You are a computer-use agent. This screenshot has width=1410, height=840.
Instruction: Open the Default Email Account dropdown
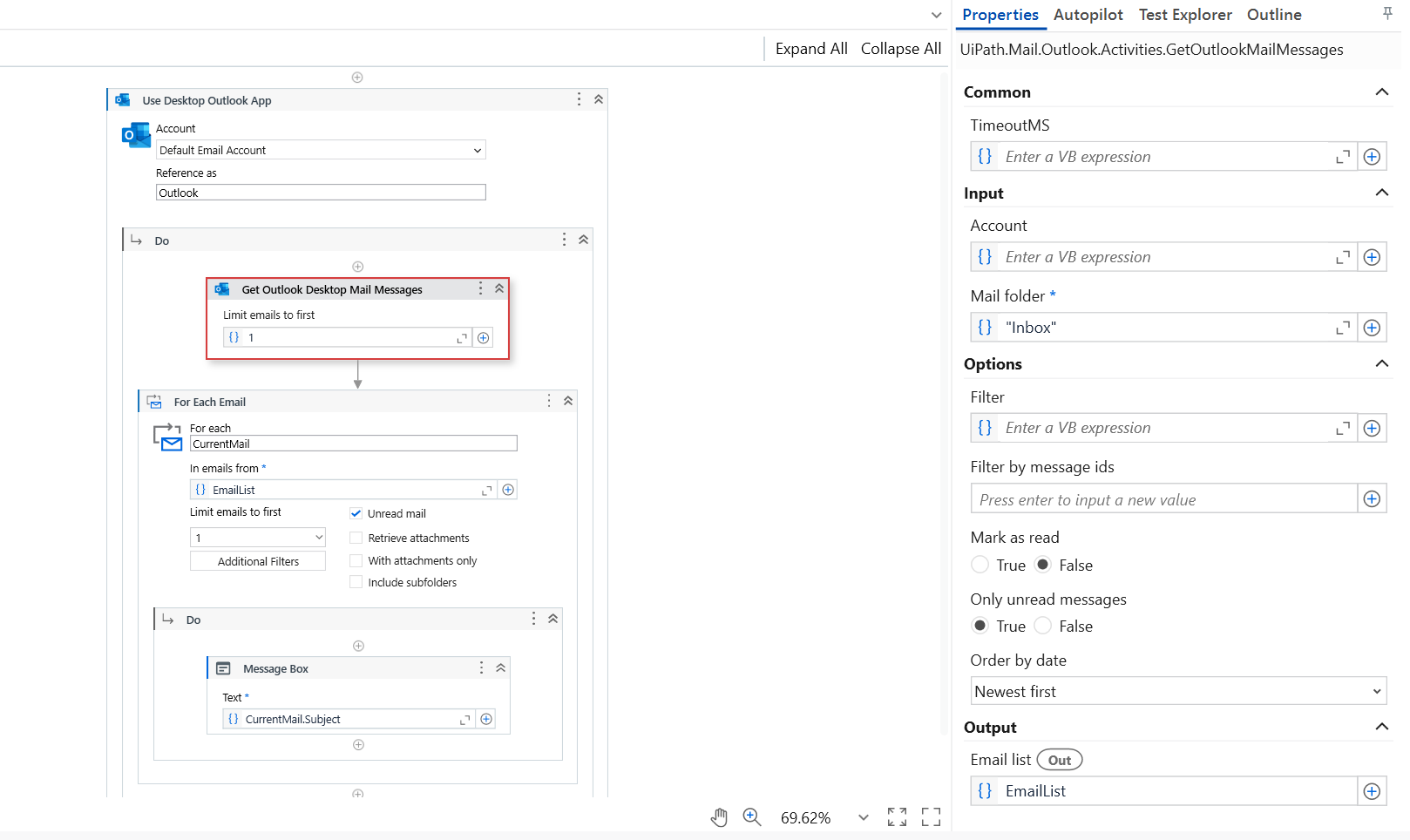321,150
